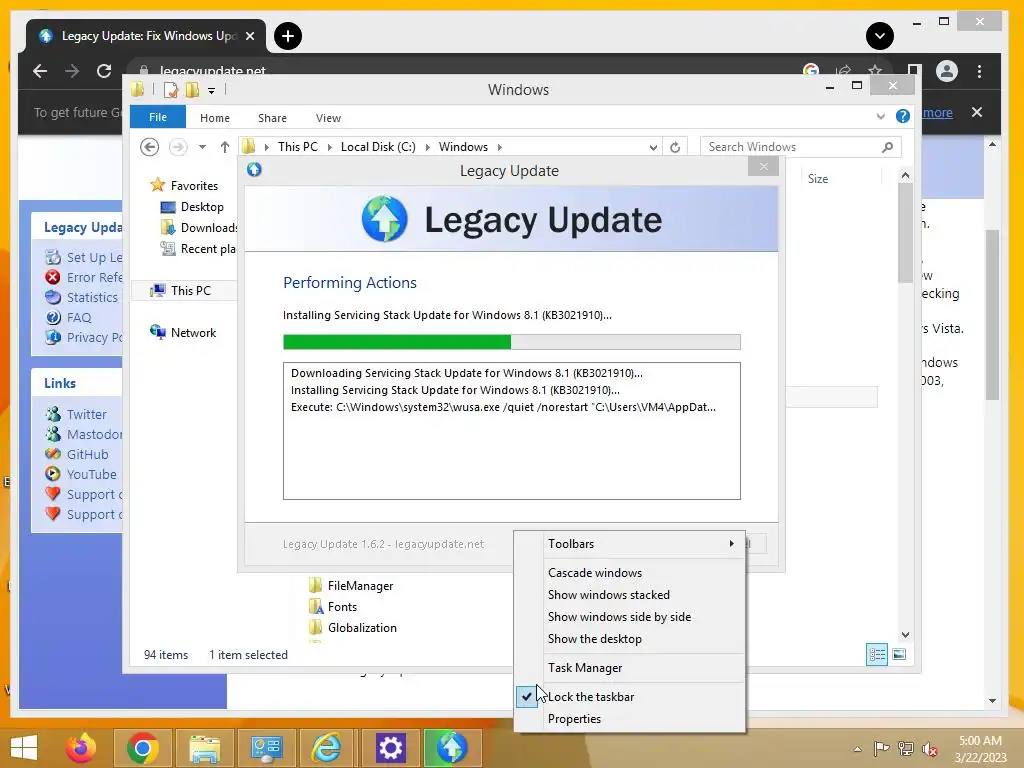This screenshot has height=768, width=1024.
Task: Switch to Legacy Update taskbar icon
Action: pos(452,748)
